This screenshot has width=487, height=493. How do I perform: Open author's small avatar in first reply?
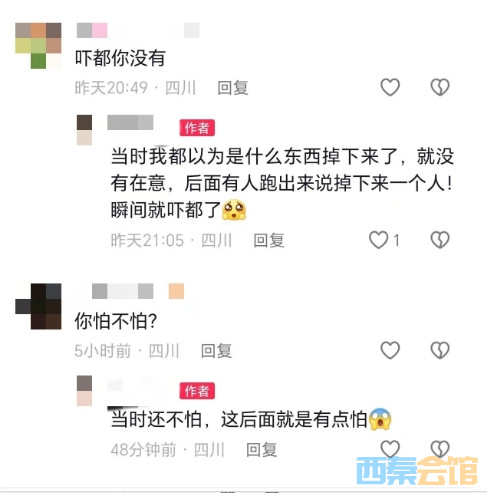point(84,130)
